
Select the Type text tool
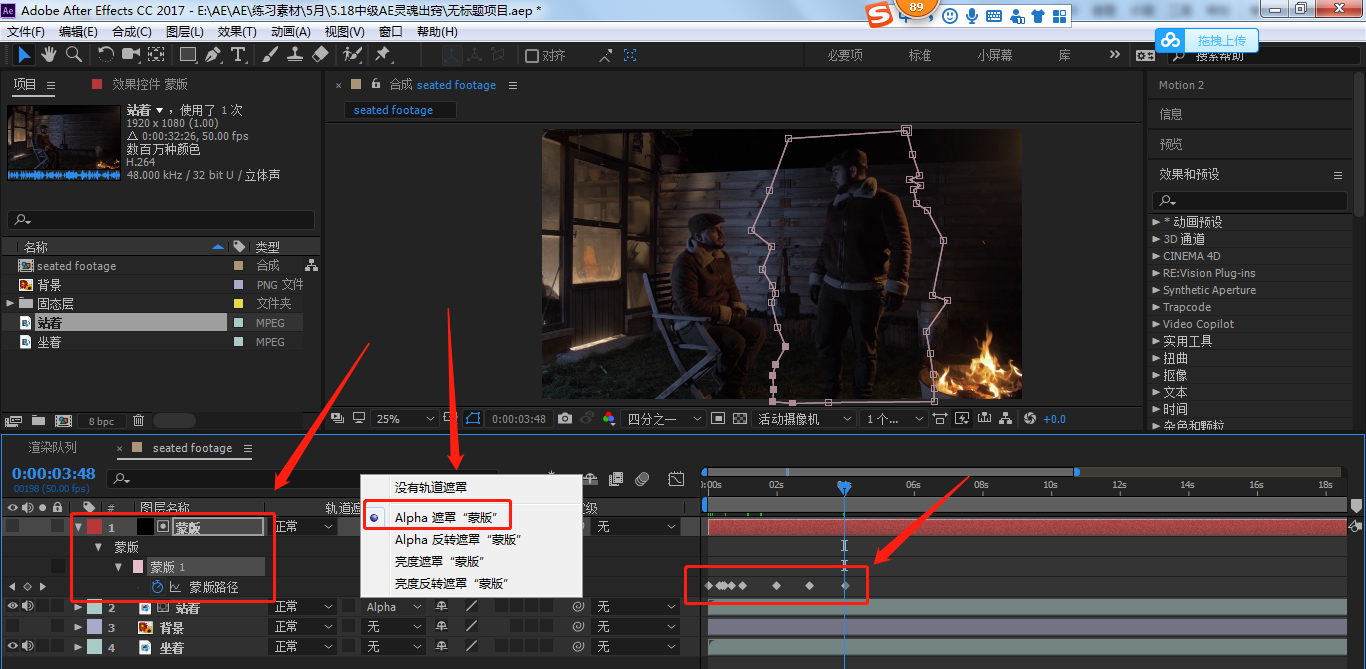coord(238,54)
